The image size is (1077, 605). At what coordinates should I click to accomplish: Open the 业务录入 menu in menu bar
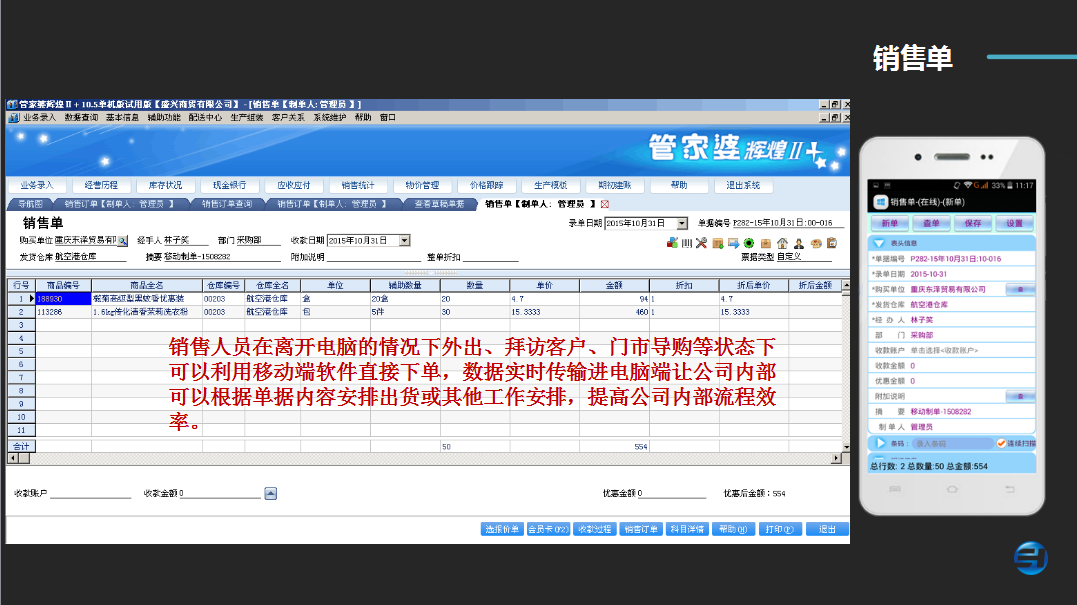[x=39, y=117]
